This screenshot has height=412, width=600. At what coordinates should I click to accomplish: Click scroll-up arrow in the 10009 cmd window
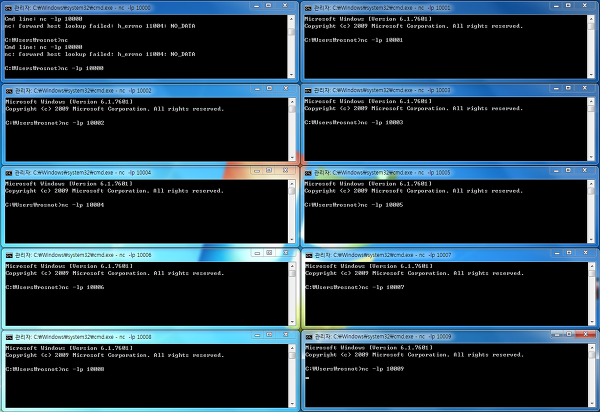[x=592, y=347]
